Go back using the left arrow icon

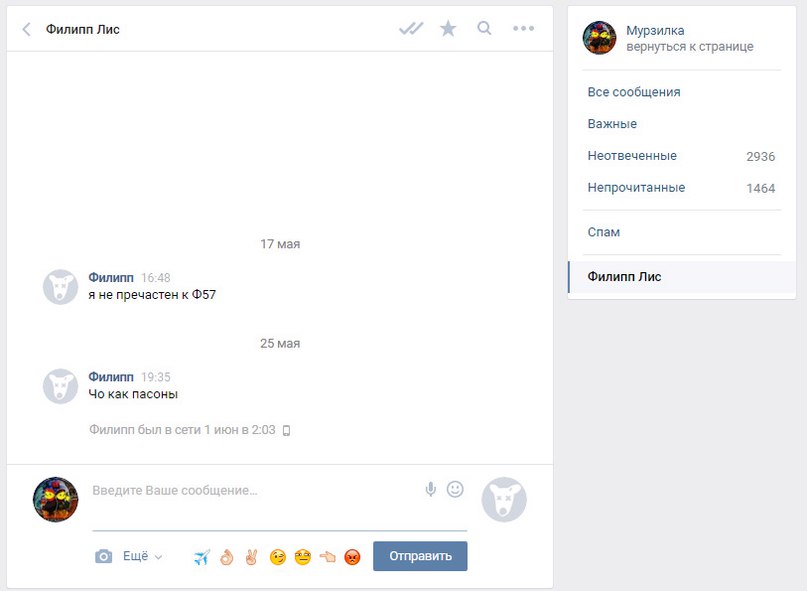pyautogui.click(x=27, y=29)
